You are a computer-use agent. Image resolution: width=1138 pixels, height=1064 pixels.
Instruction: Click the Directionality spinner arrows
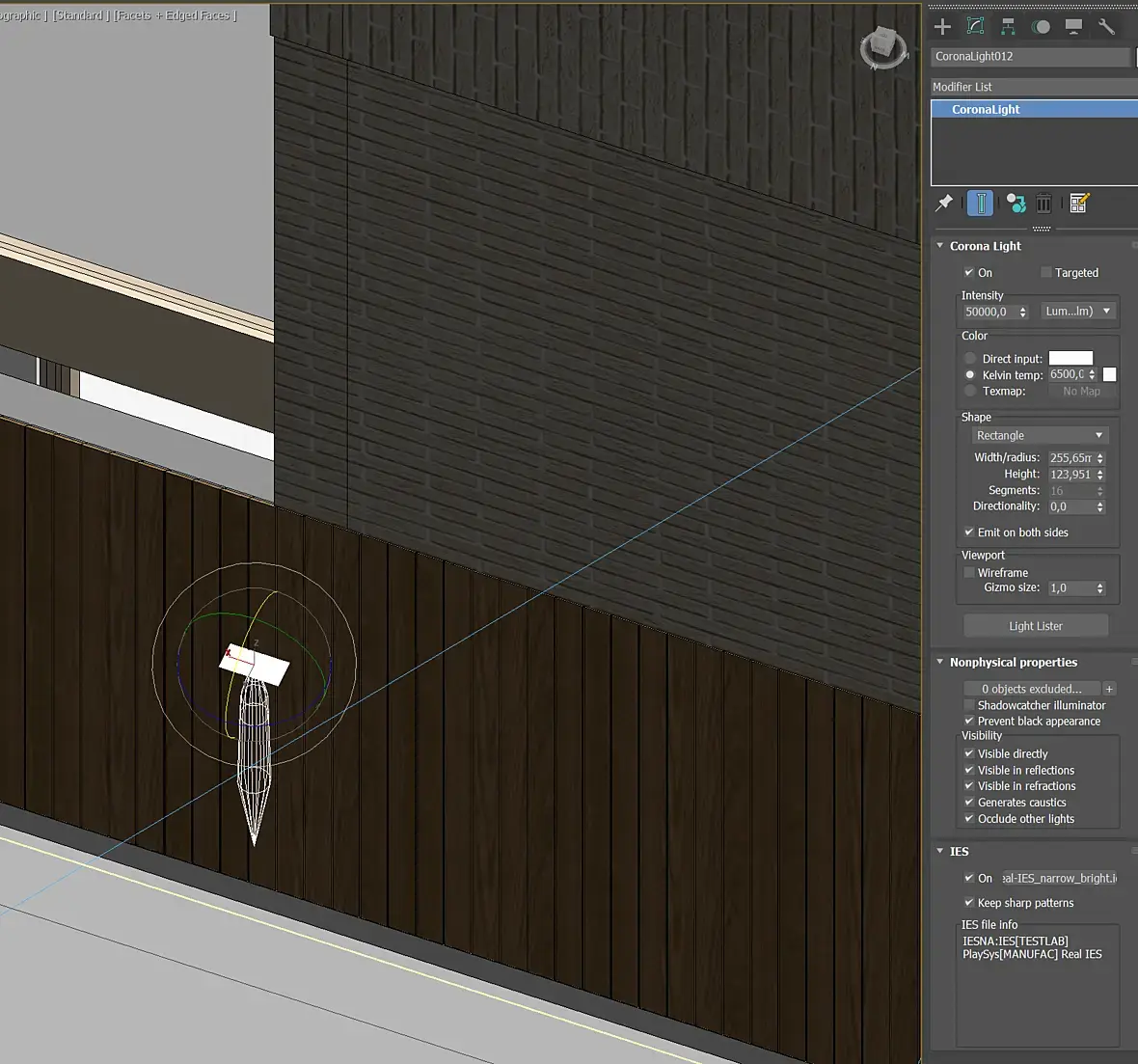point(1100,506)
